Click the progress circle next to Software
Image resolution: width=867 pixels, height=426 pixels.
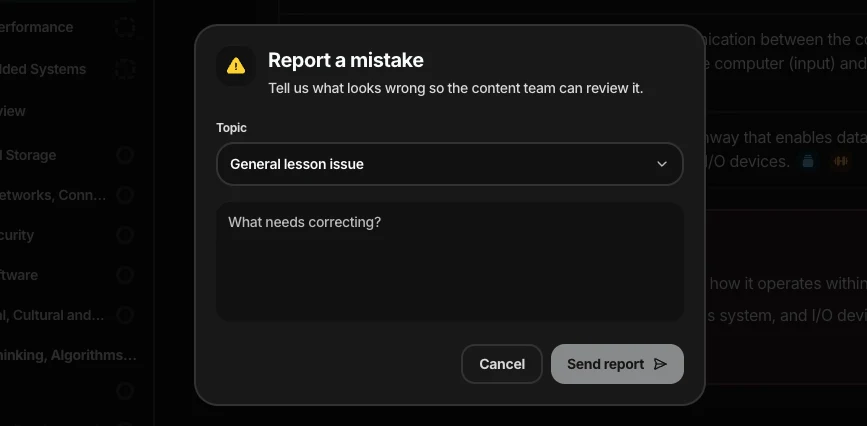(125, 275)
